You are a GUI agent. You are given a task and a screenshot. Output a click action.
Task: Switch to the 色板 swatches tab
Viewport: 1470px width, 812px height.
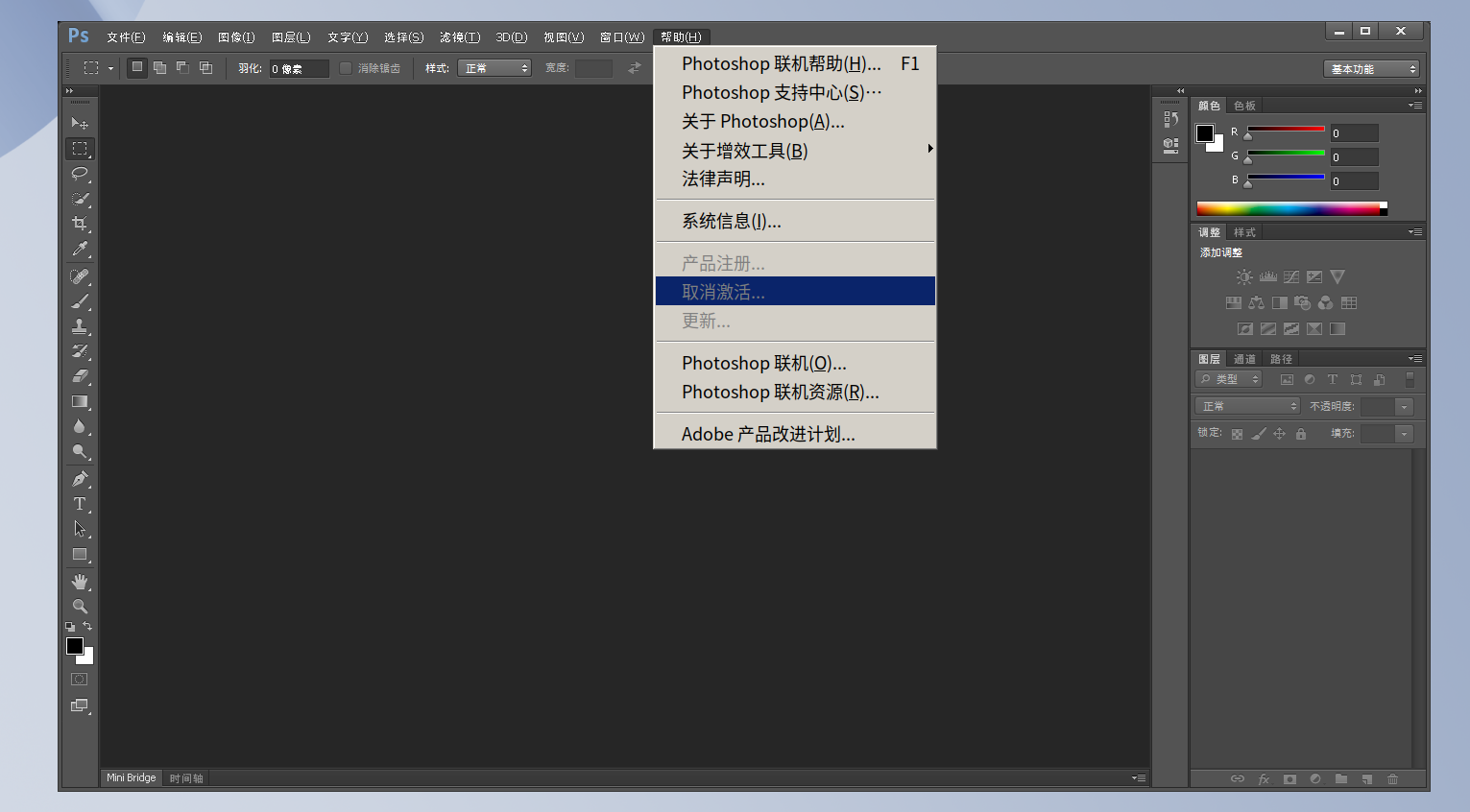click(x=1244, y=106)
